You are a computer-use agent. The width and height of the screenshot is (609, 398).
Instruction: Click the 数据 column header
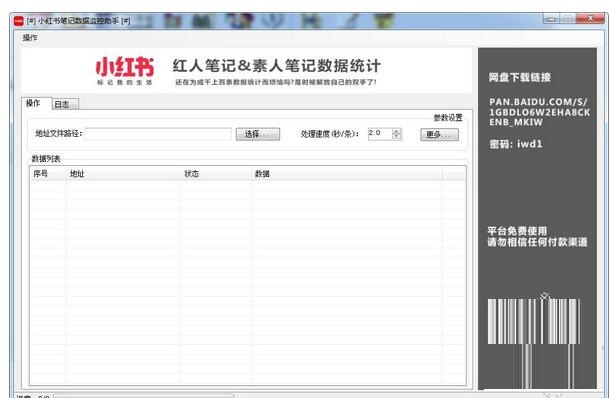[x=347, y=174]
